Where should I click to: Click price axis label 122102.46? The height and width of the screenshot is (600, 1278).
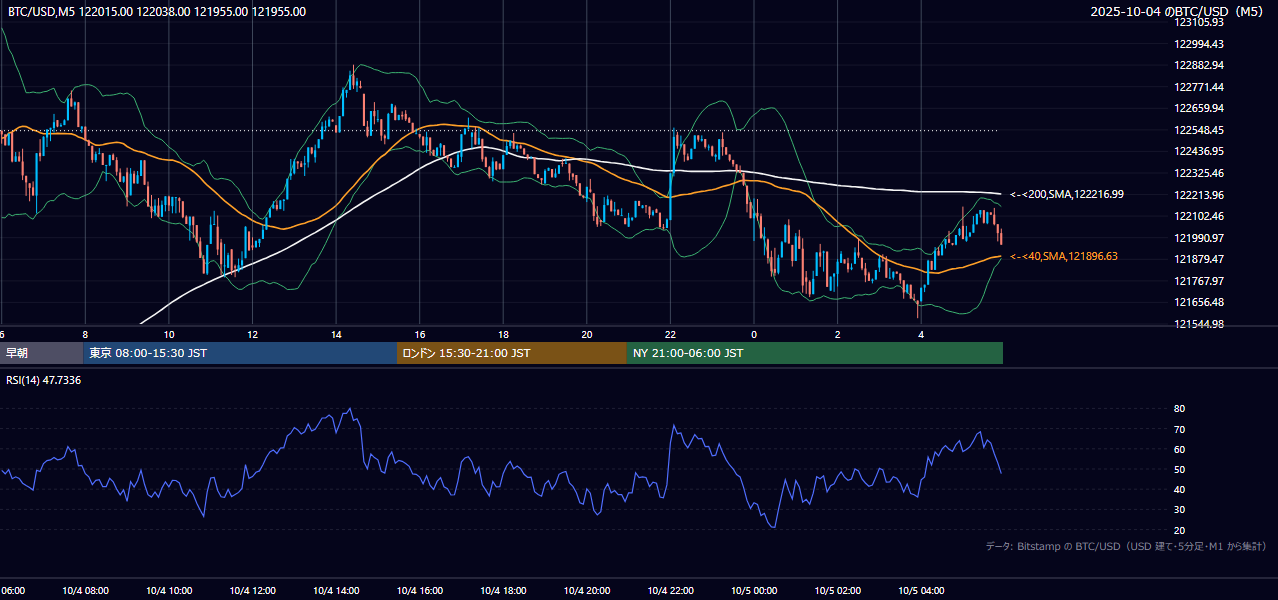[1199, 216]
